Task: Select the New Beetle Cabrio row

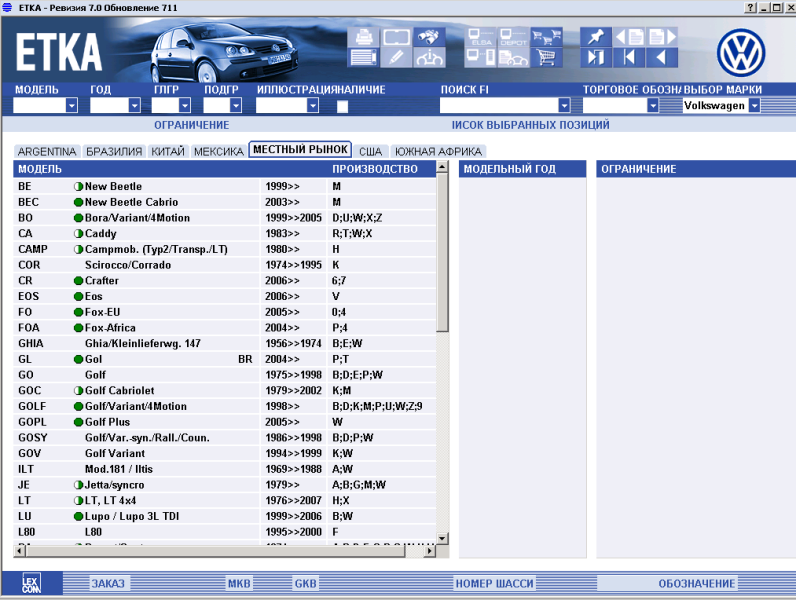Action: [224, 202]
